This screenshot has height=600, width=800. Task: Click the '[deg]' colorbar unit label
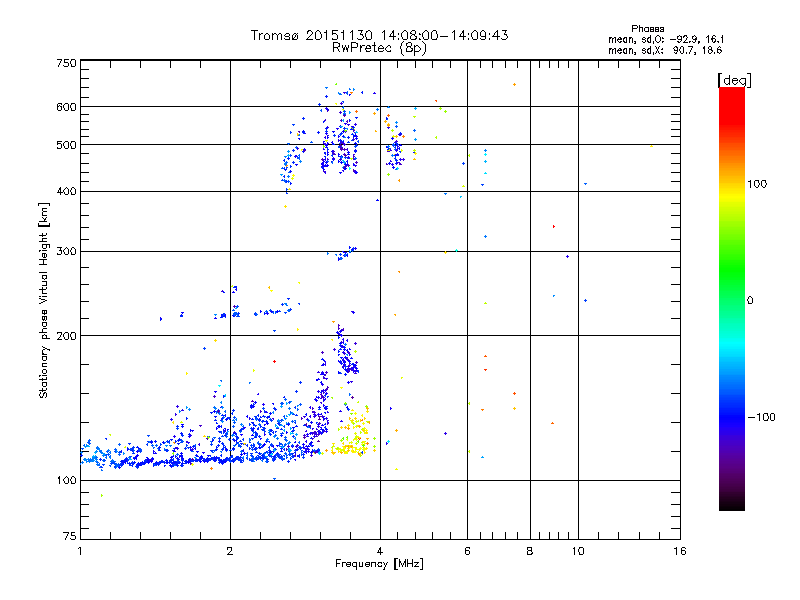point(734,80)
